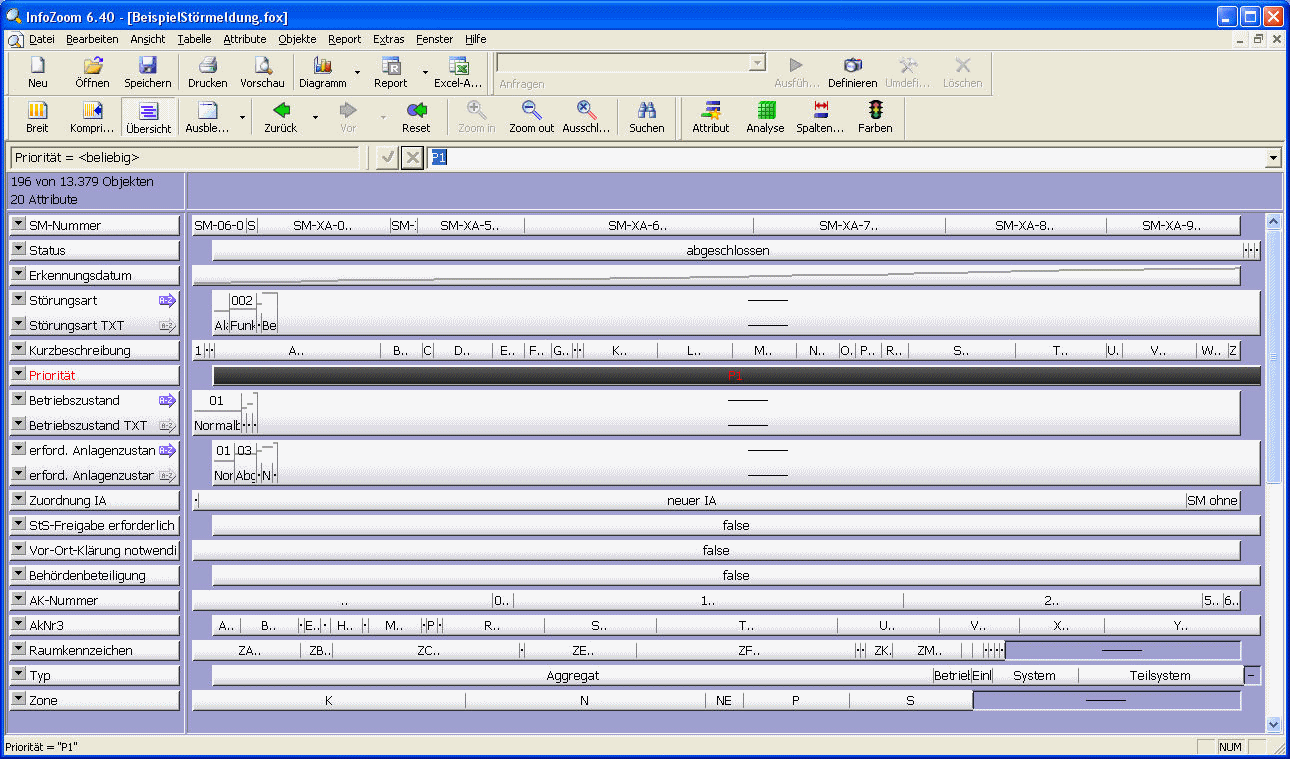
Task: Open dropdown arrow beside Status attribute
Action: point(18,250)
